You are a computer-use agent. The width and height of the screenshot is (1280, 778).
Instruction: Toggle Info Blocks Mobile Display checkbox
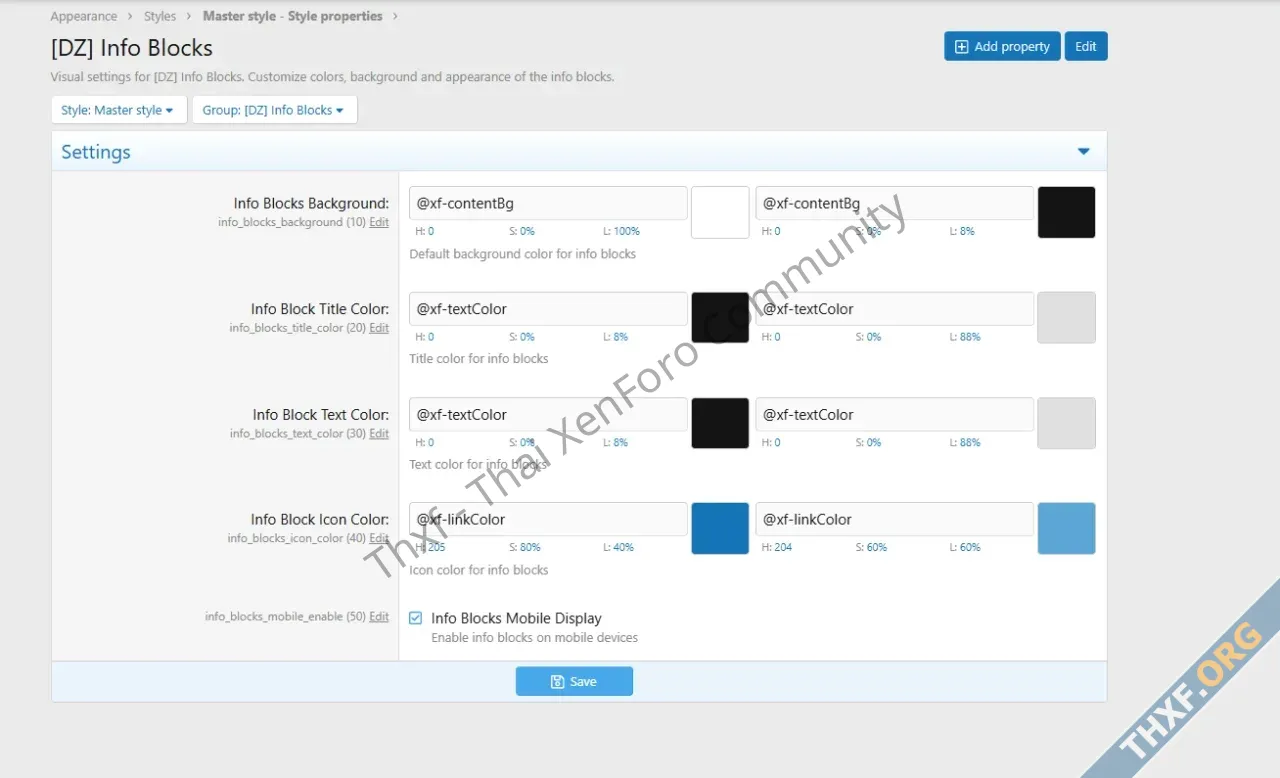coord(416,618)
